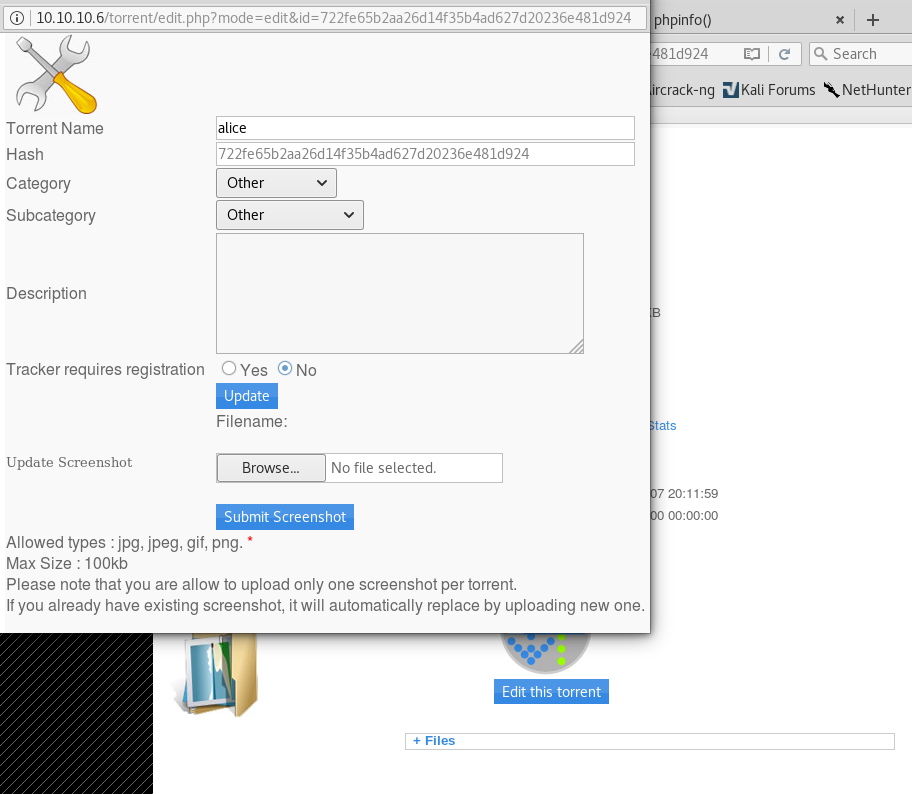912x794 pixels.
Task: Open the Kali Forums bookmark
Action: point(768,90)
